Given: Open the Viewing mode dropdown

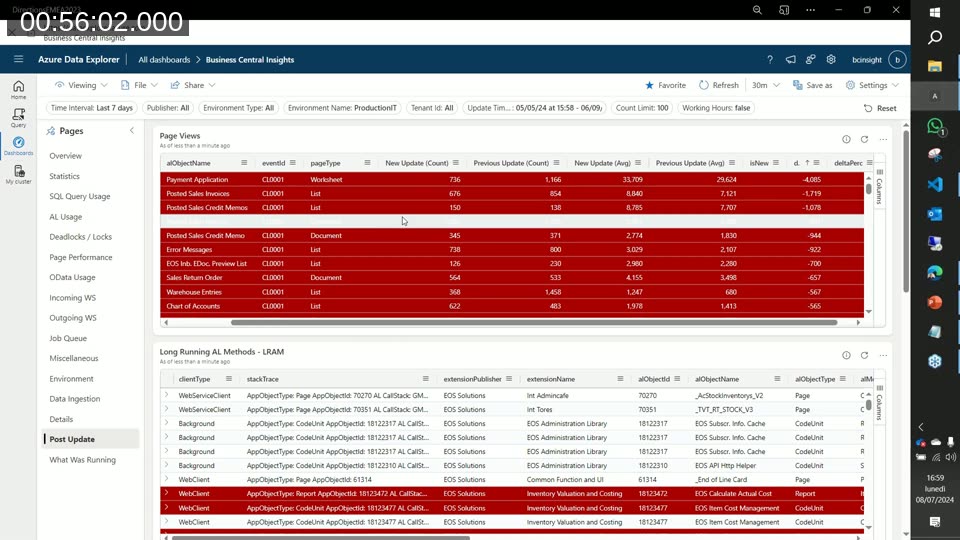Looking at the screenshot, I should coord(81,85).
